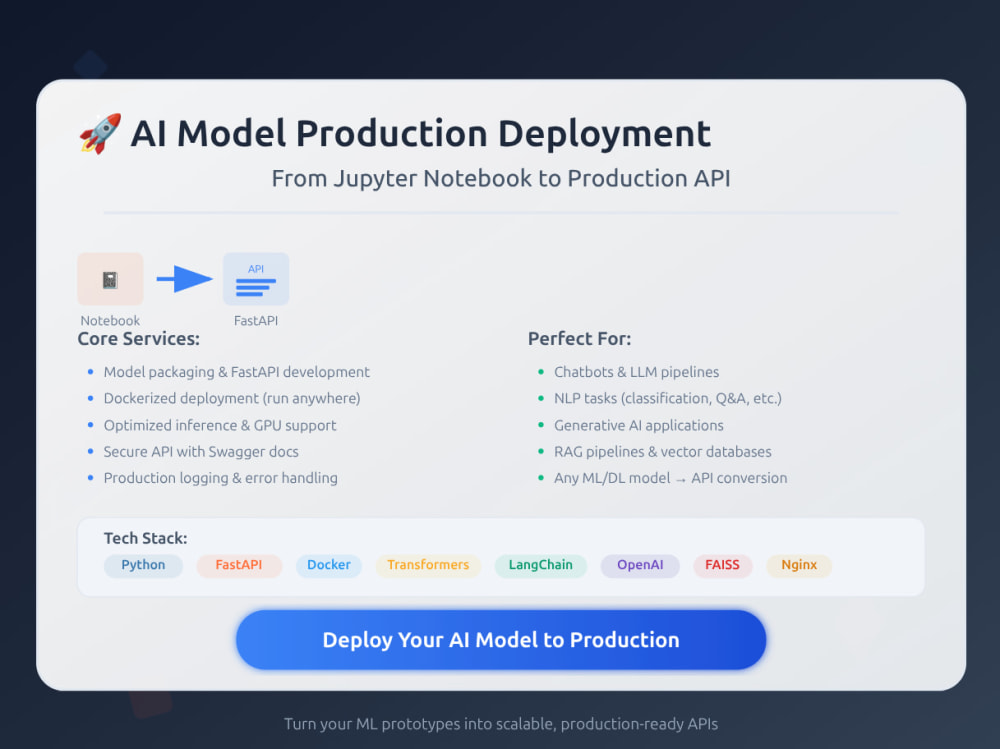Click Deploy Your AI Model to Production

[x=501, y=639]
